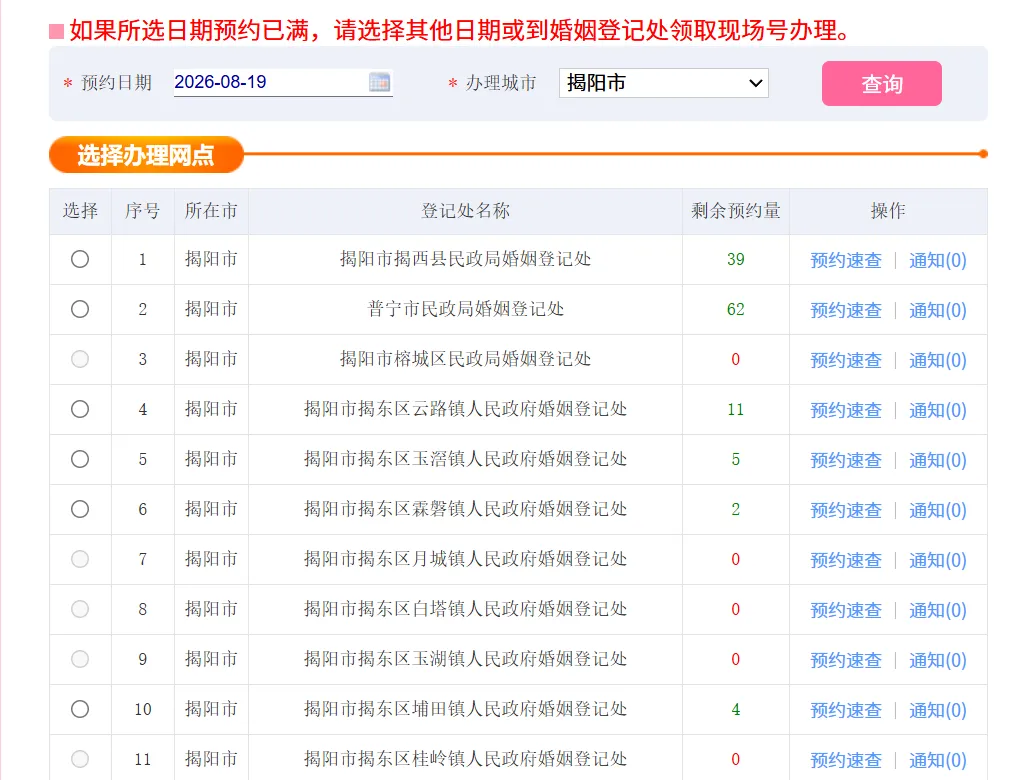
Task: Select radio for 普宁市民政局婚姻登记处
Action: pos(80,309)
